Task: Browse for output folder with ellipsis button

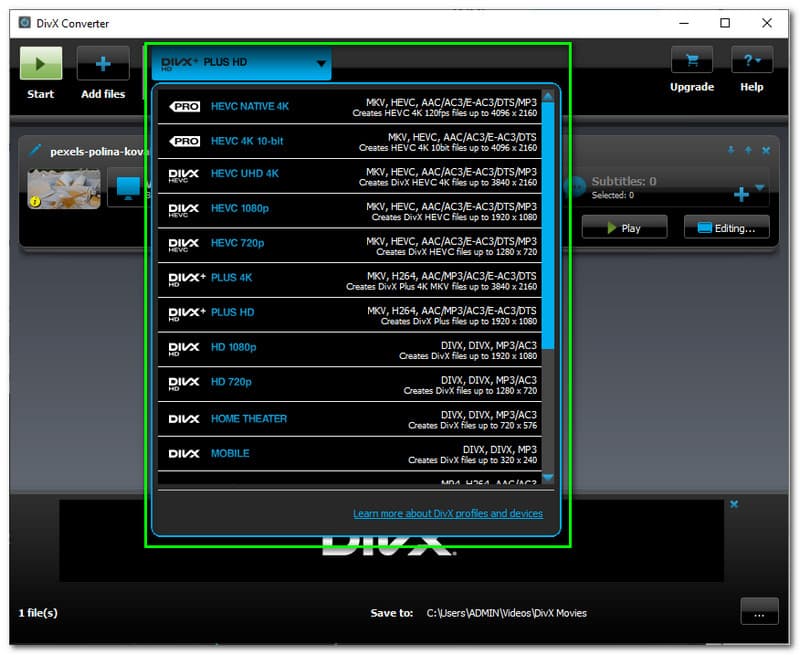Action: 759,611
